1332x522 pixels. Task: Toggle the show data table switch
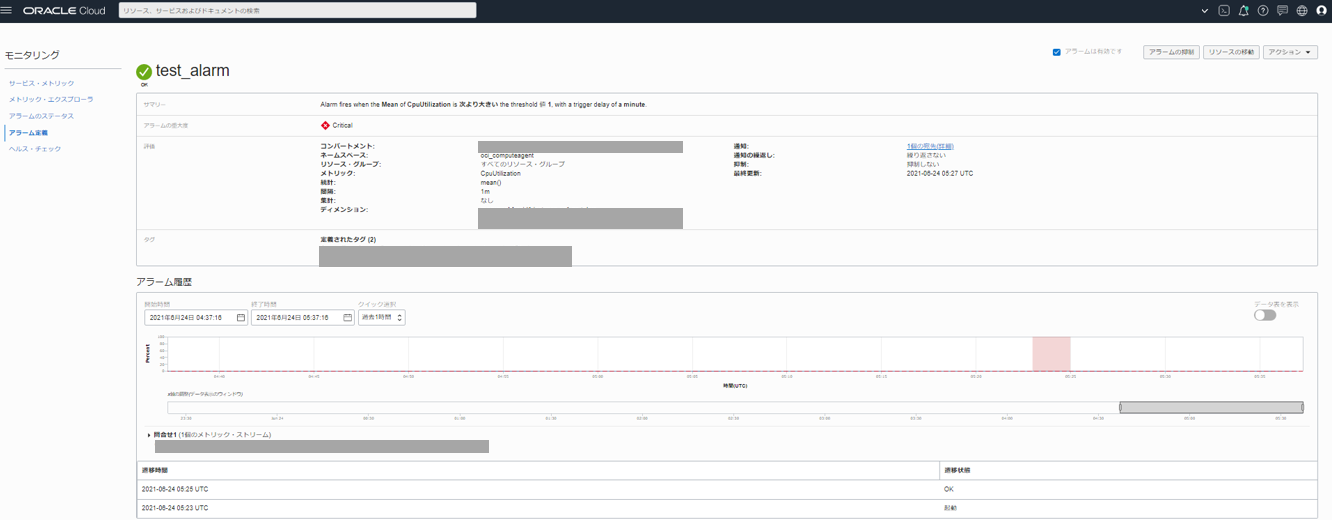pos(1265,315)
